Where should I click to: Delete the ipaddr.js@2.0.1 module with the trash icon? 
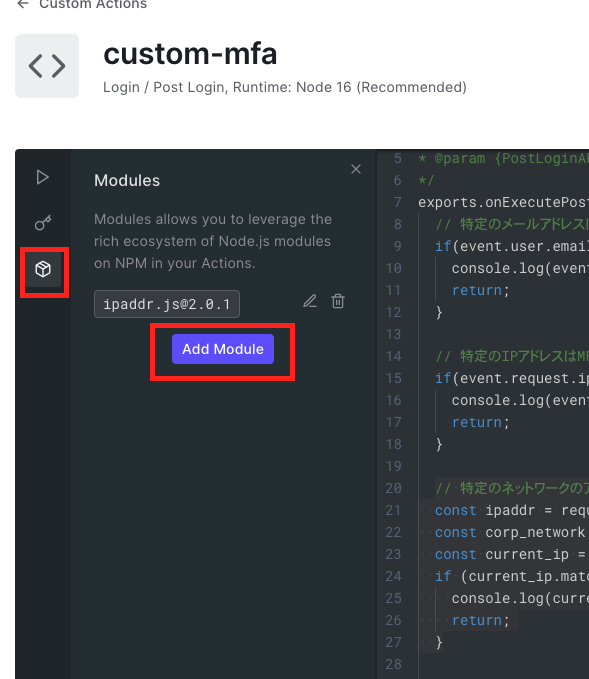(x=338, y=301)
